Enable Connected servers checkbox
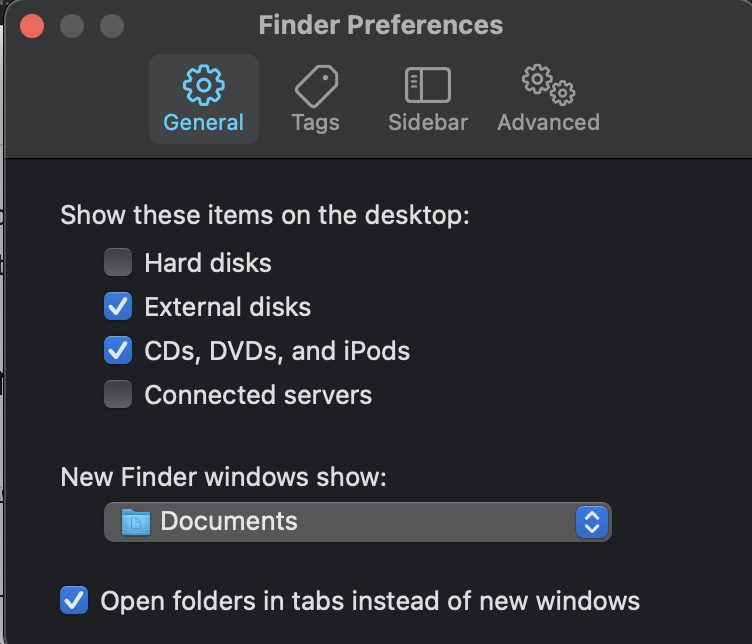752x644 pixels. click(118, 395)
